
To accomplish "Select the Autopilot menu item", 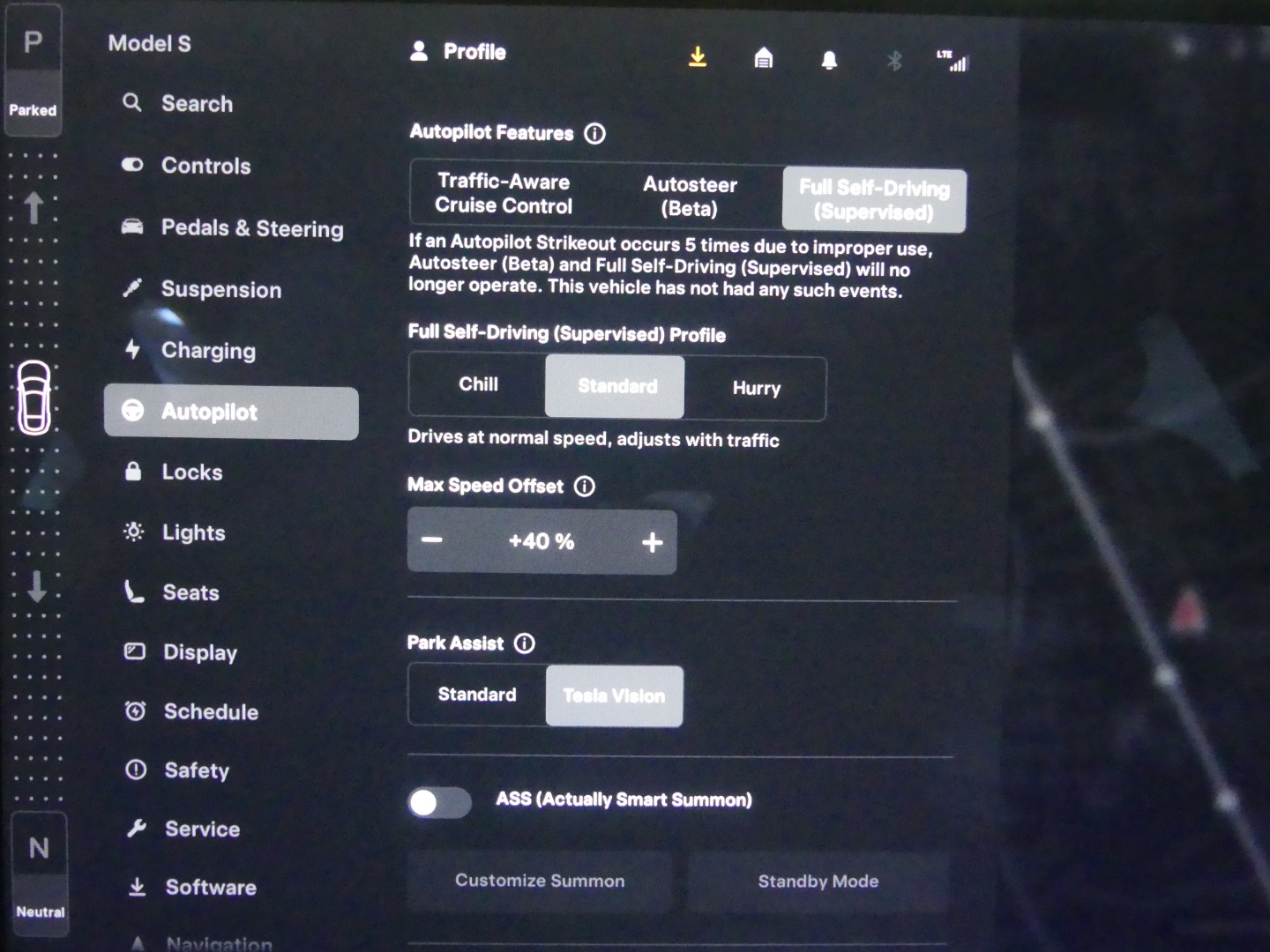I will pyautogui.click(x=231, y=412).
